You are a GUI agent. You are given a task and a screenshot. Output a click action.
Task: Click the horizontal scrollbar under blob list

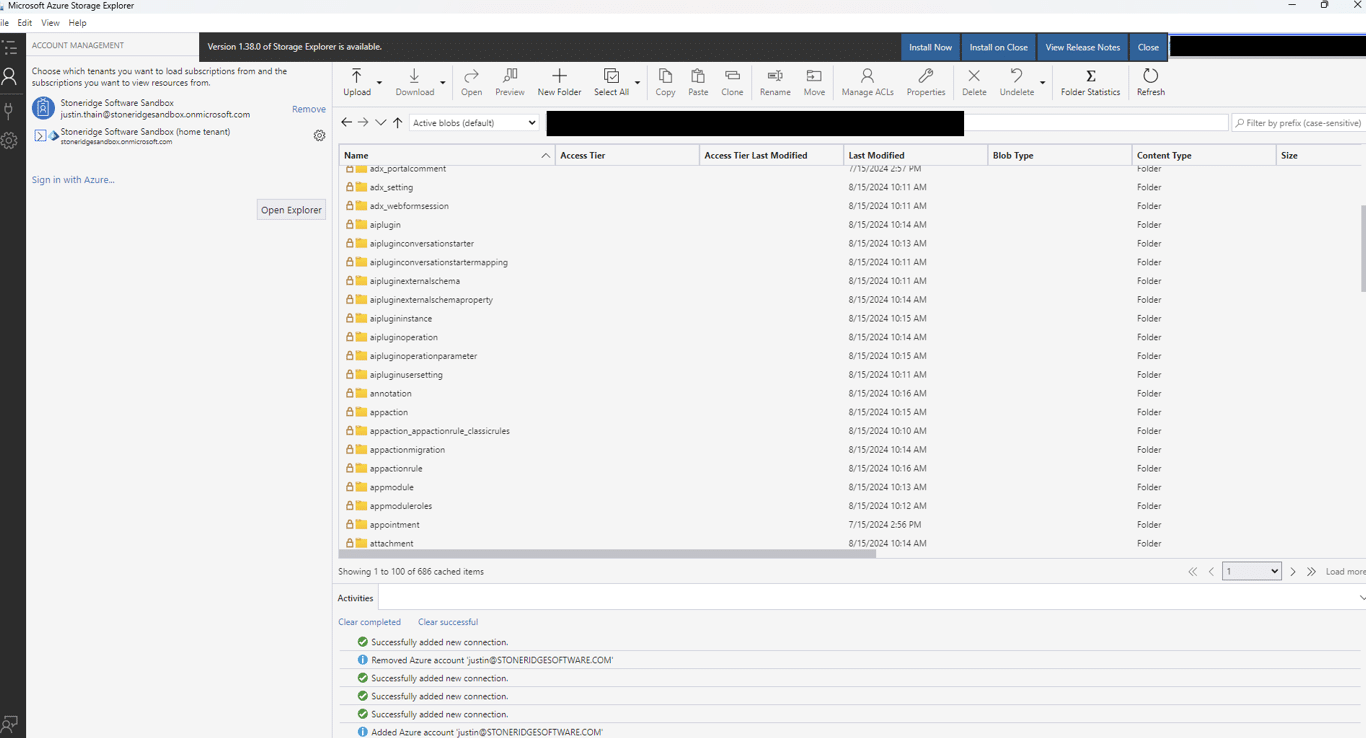[x=607, y=553]
